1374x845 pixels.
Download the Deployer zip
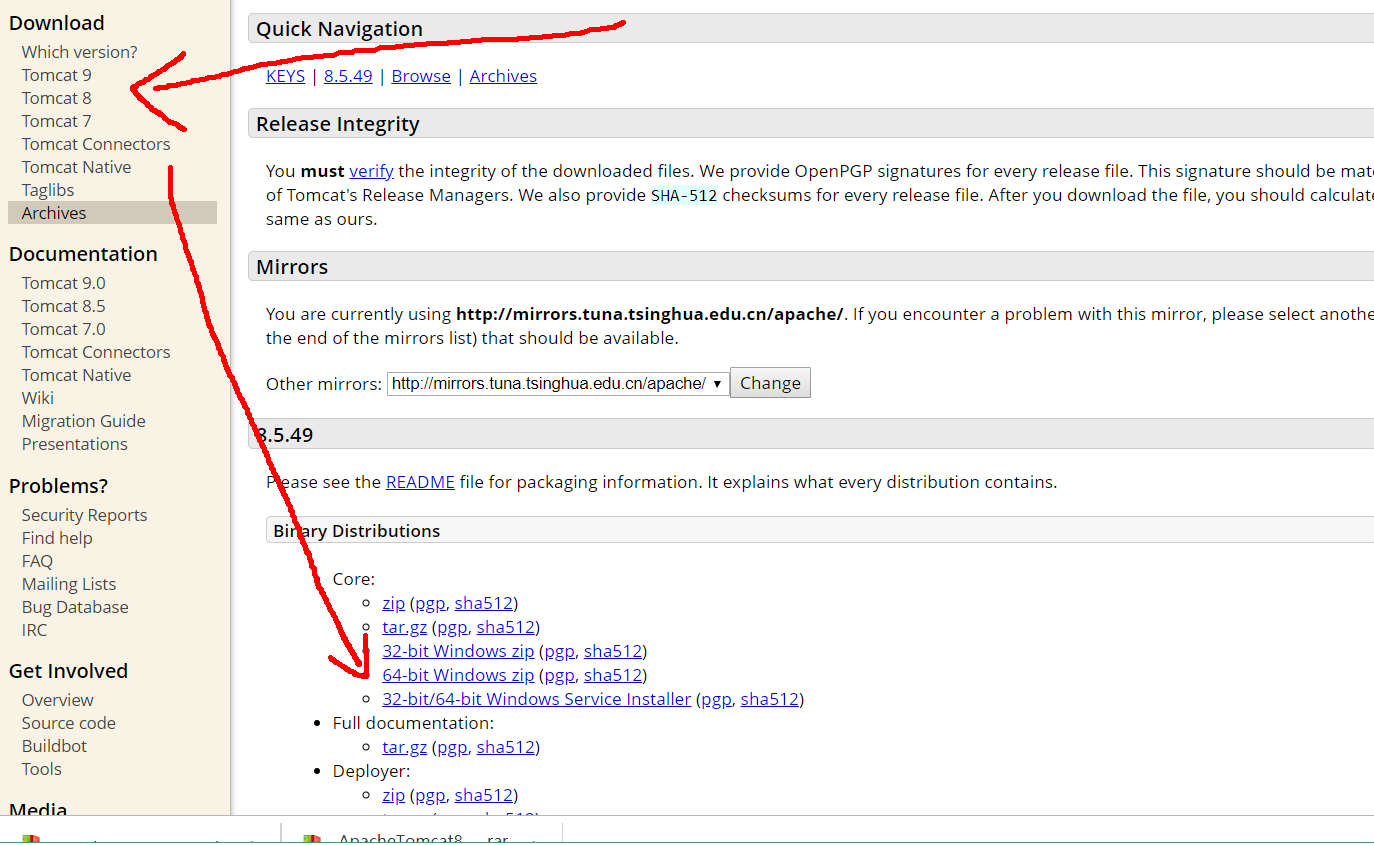(x=394, y=795)
